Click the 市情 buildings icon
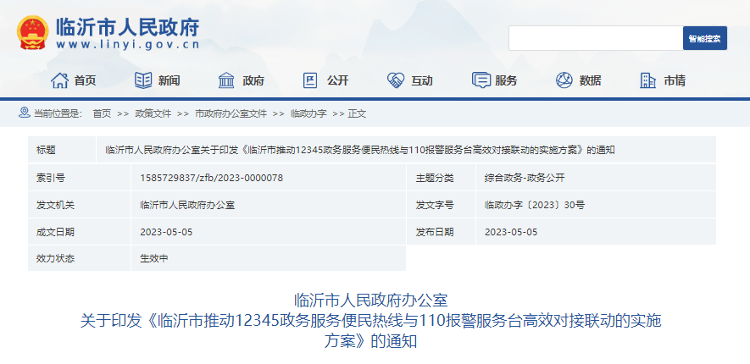This screenshot has height=364, width=750. (648, 80)
